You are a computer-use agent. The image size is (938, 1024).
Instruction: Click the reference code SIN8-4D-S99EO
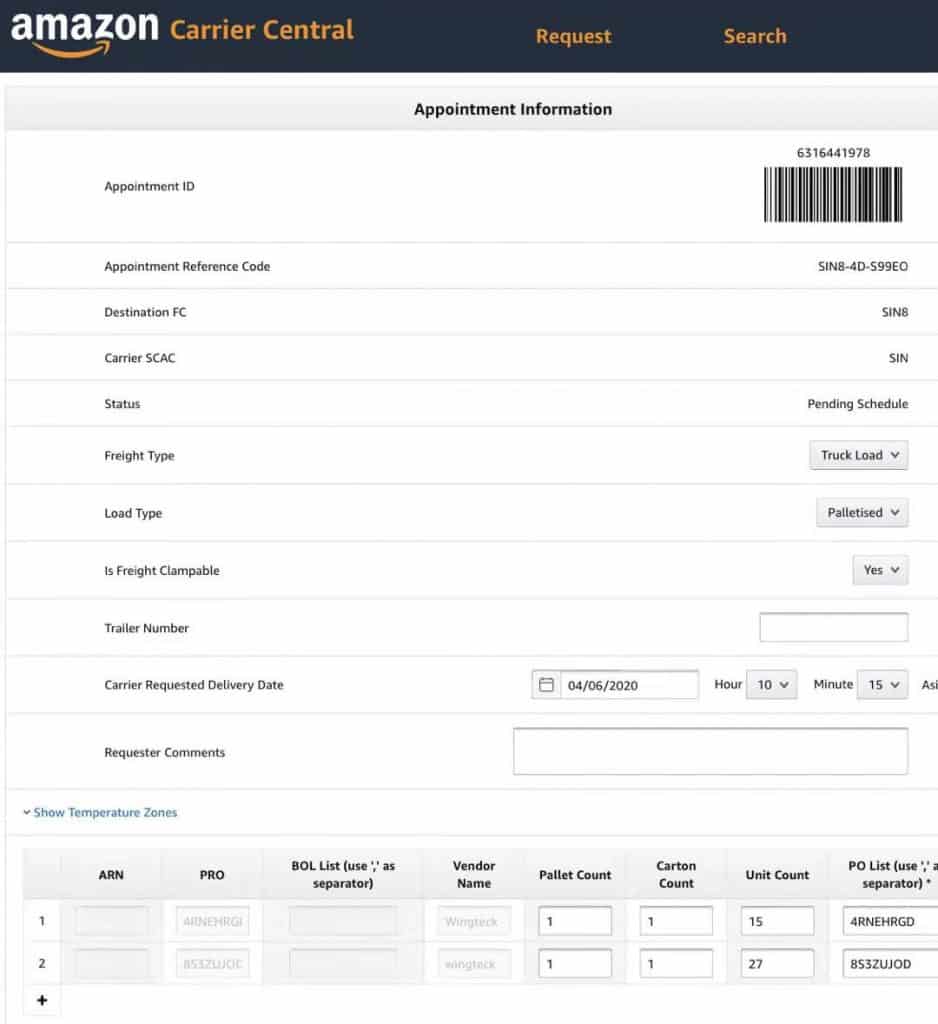(x=863, y=266)
